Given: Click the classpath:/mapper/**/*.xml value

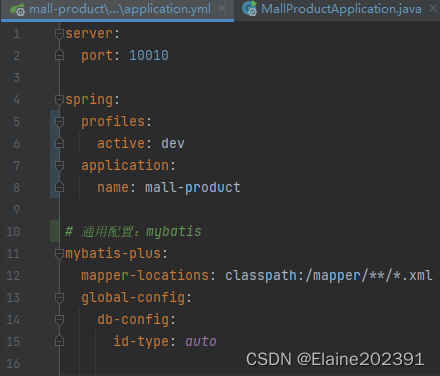Looking at the screenshot, I should pos(329,276).
